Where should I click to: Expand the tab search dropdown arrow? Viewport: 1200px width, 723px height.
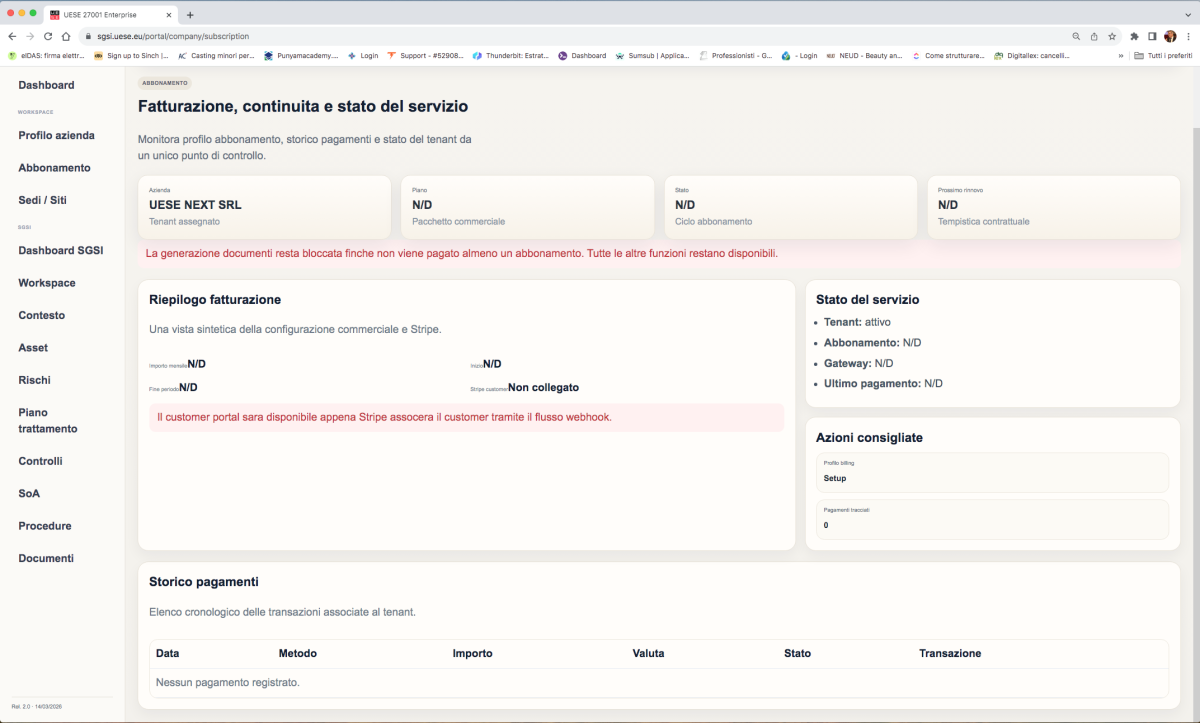(1186, 14)
